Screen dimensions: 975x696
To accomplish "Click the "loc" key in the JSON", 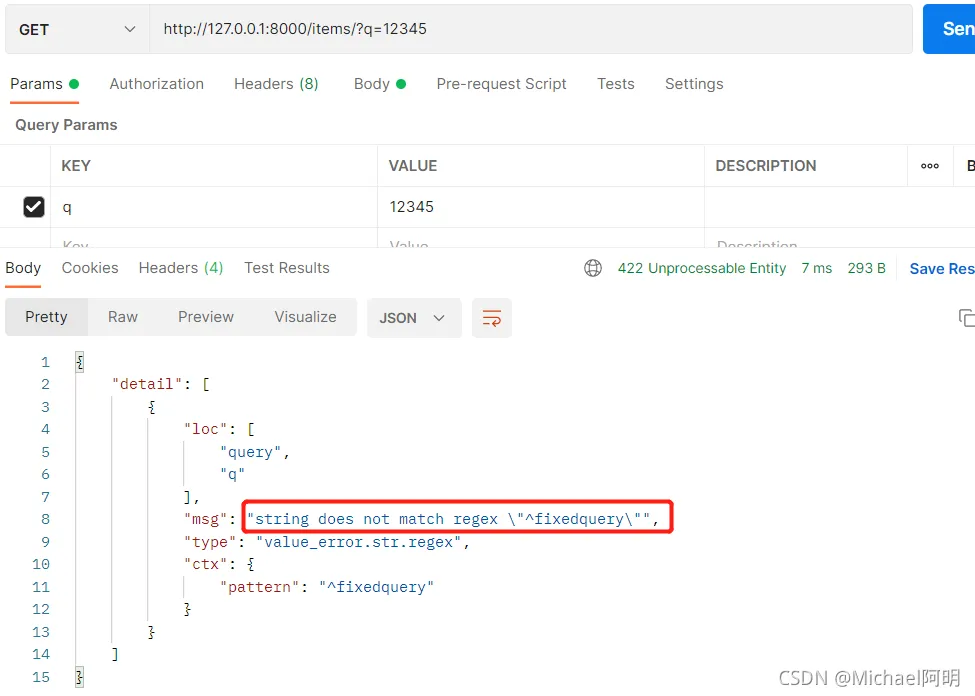I will (205, 429).
